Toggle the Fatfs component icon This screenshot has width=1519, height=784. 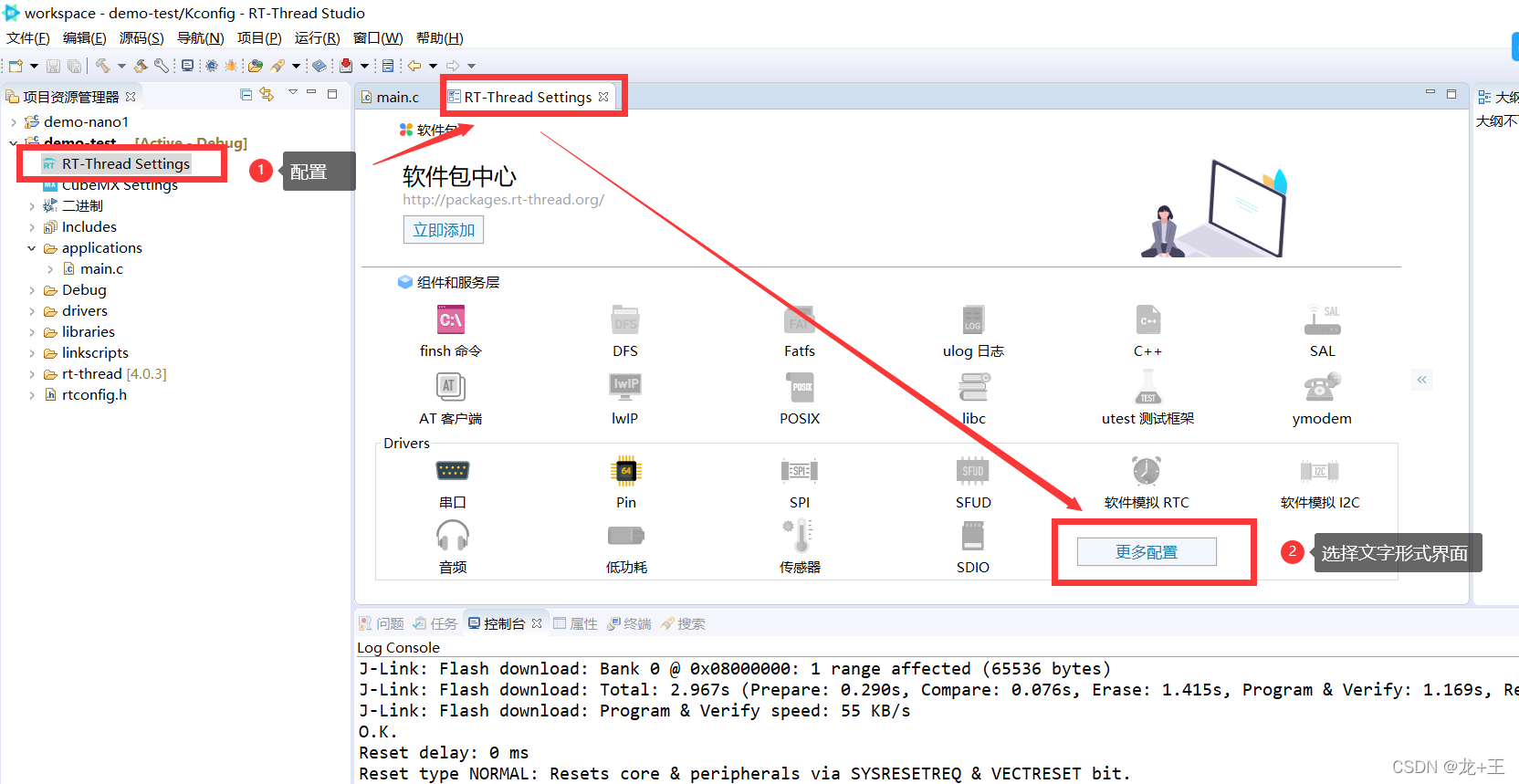800,319
